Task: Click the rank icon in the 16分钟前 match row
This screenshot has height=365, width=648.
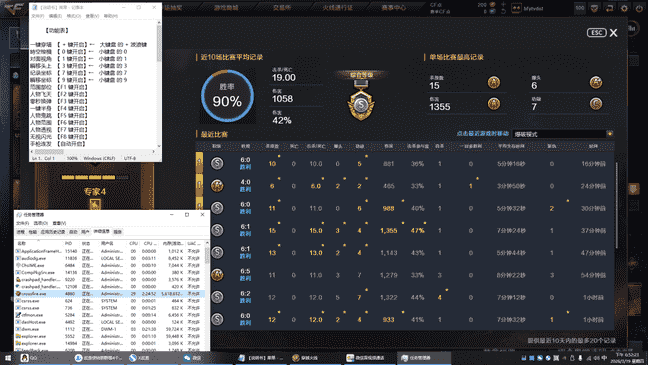Action: (217, 163)
